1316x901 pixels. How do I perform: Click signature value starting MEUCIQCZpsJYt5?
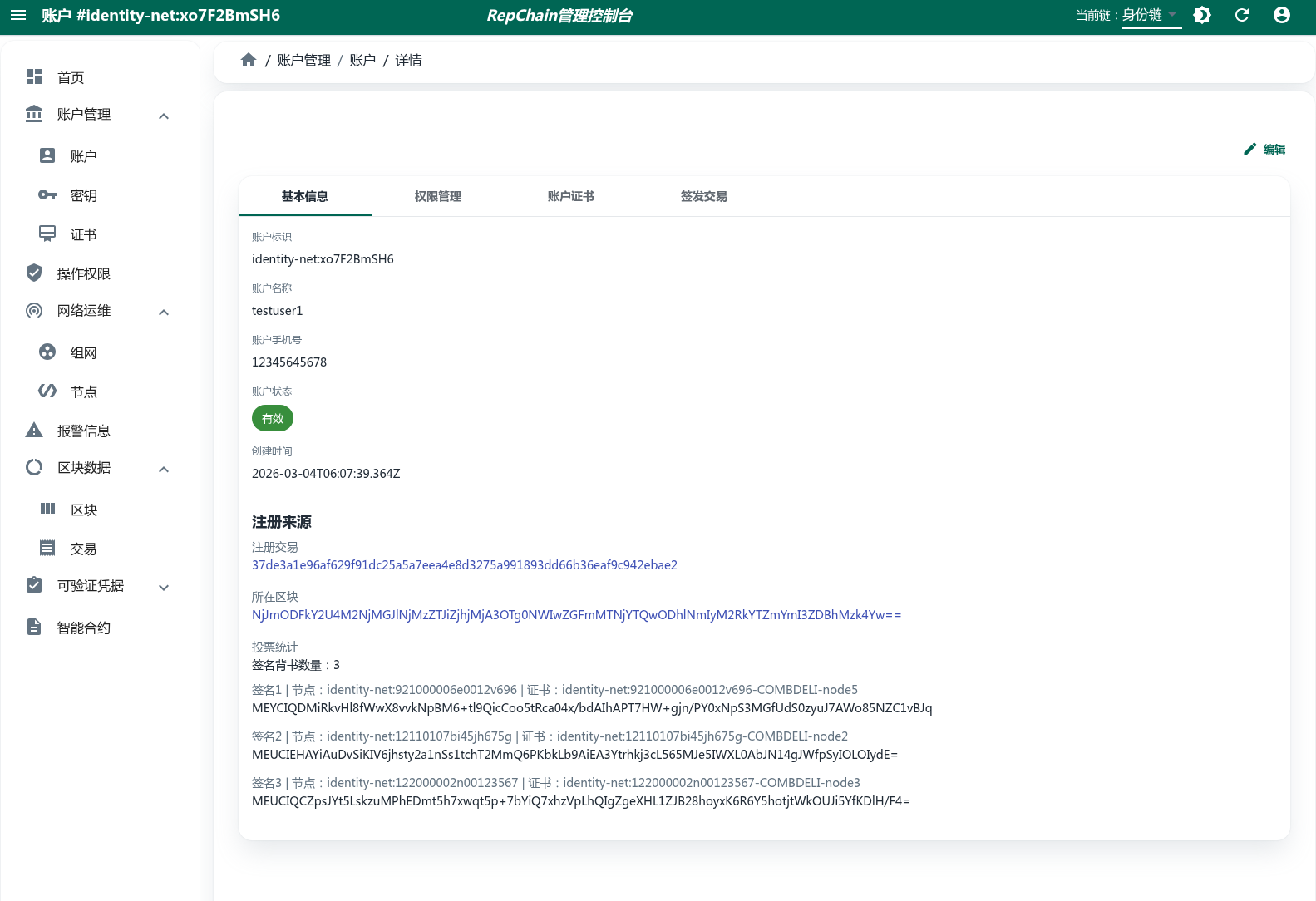click(581, 801)
